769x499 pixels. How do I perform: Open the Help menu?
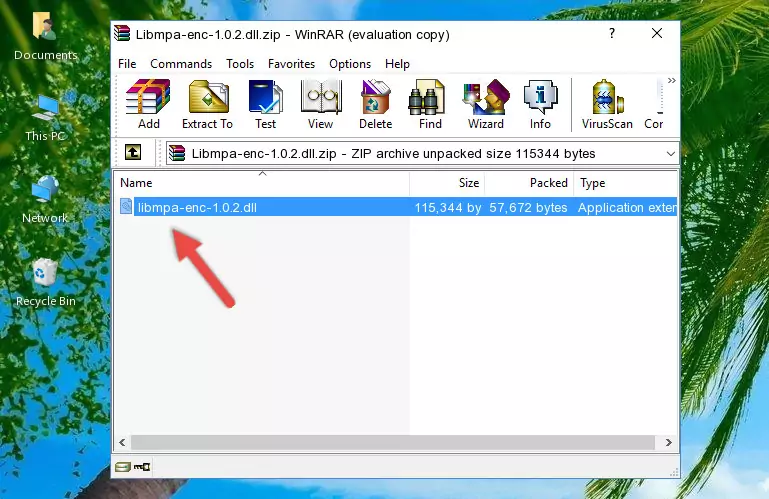[397, 64]
